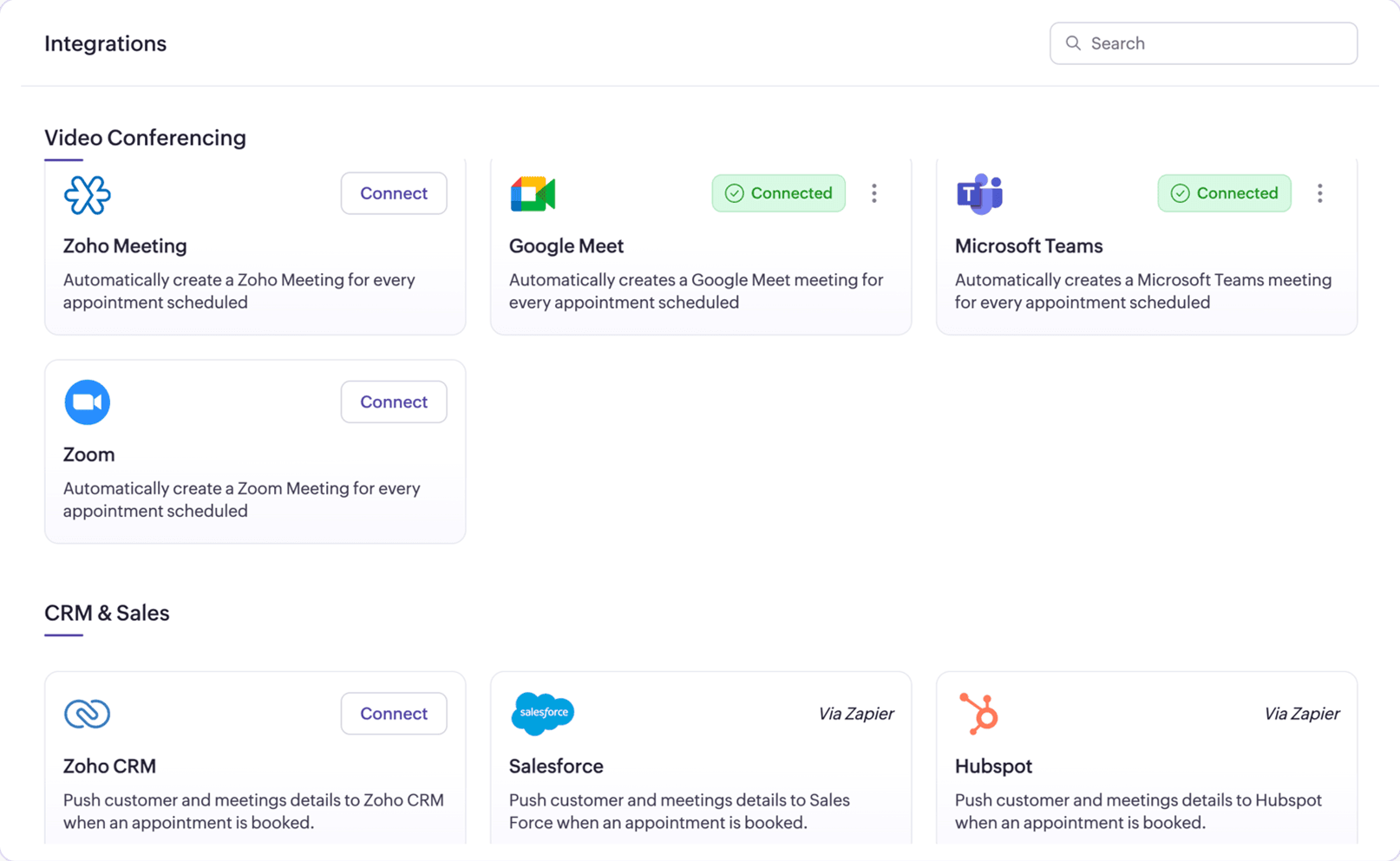Select the Video Conferencing section header
This screenshot has width=1400, height=861.
(x=145, y=137)
